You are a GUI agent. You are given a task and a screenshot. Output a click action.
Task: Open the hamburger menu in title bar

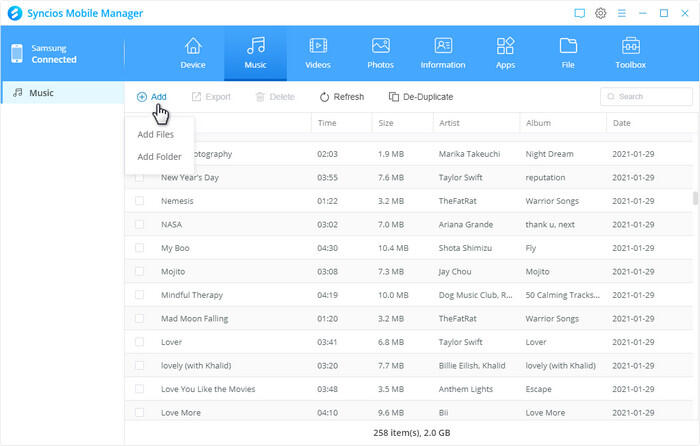(621, 13)
